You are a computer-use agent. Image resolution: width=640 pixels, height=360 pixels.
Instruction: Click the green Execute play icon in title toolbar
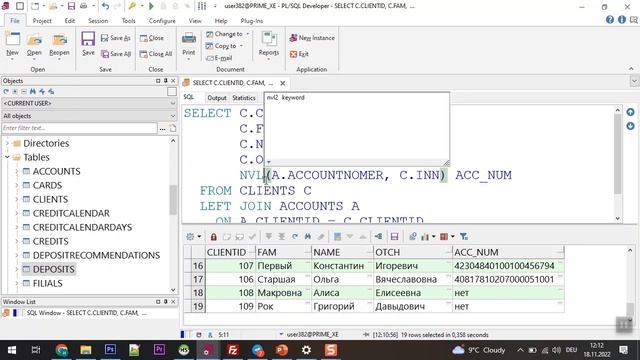[x=151, y=6]
